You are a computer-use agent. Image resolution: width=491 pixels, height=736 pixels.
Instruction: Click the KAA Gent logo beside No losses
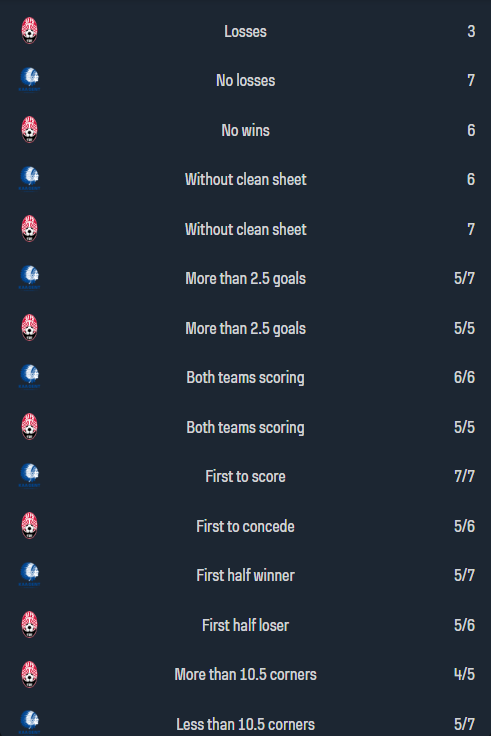(x=30, y=80)
